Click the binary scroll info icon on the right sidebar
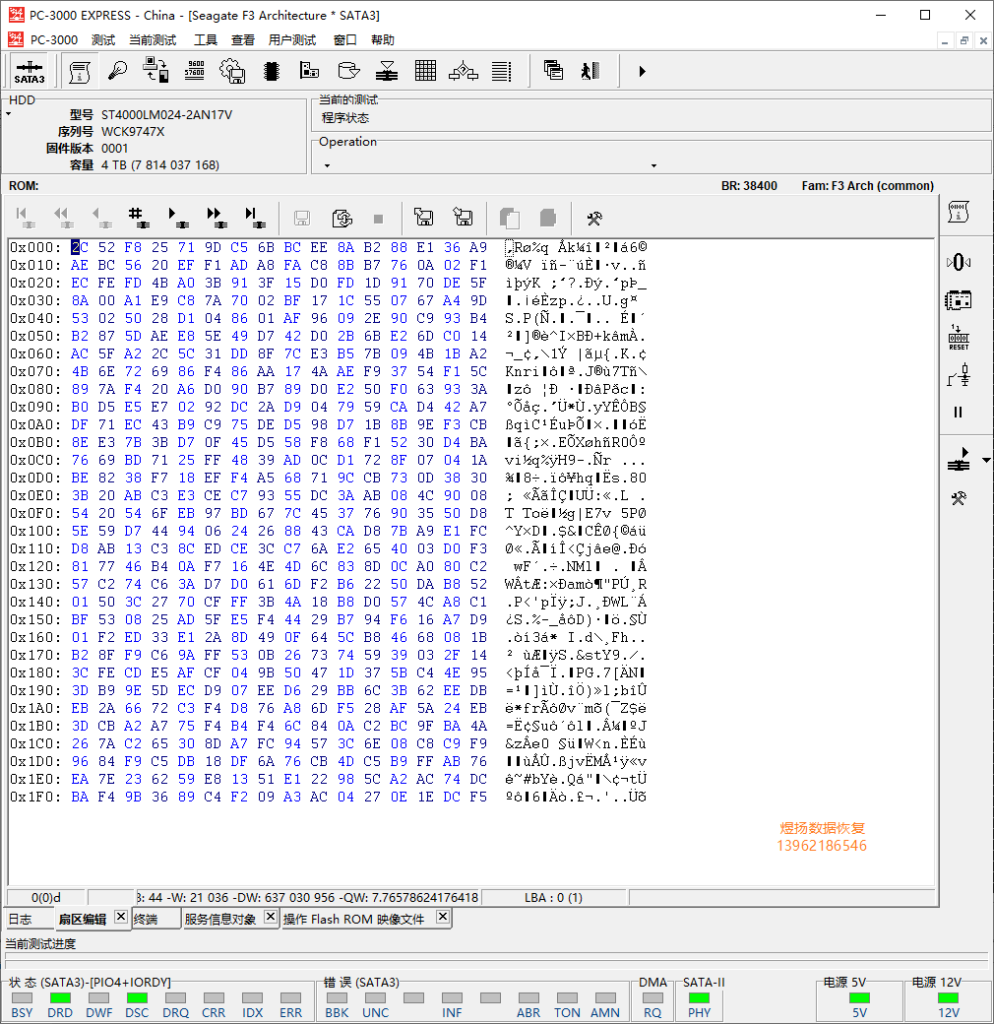 [958, 212]
